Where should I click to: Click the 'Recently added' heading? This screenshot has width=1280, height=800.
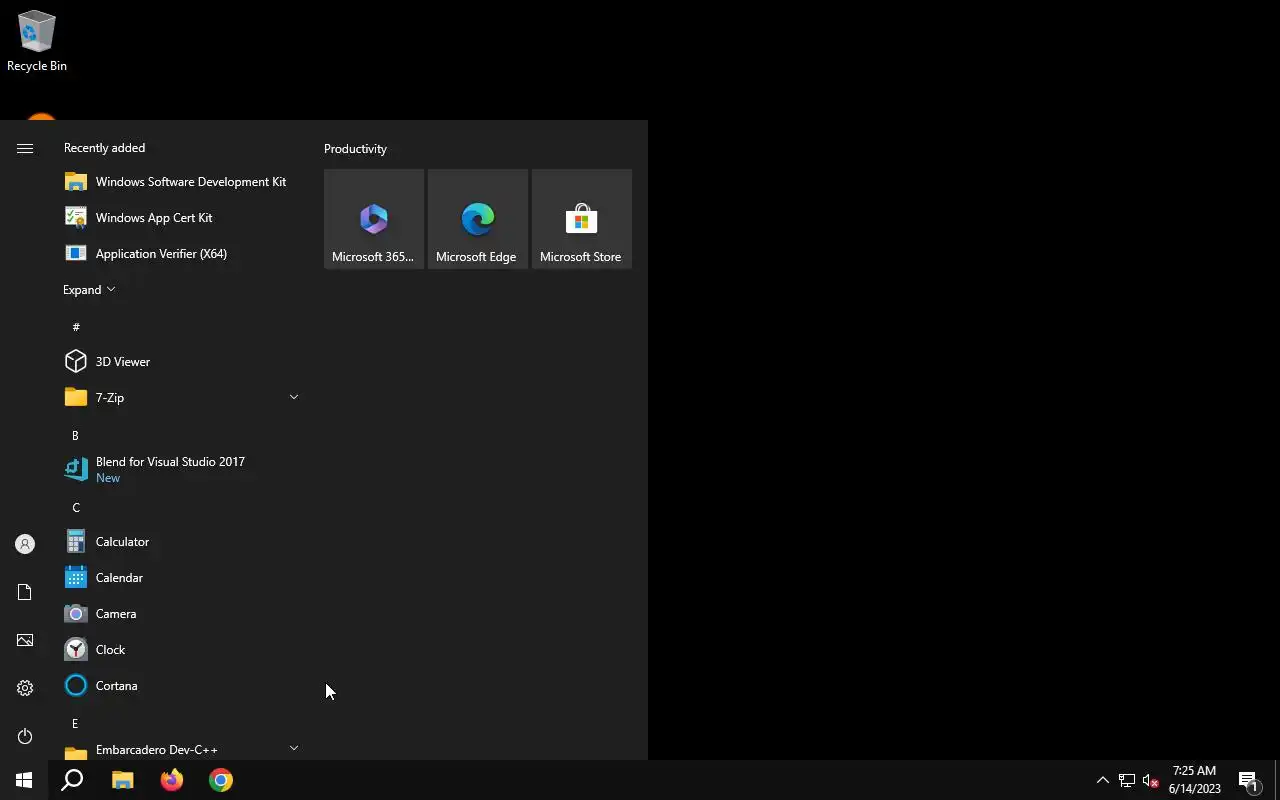click(104, 148)
